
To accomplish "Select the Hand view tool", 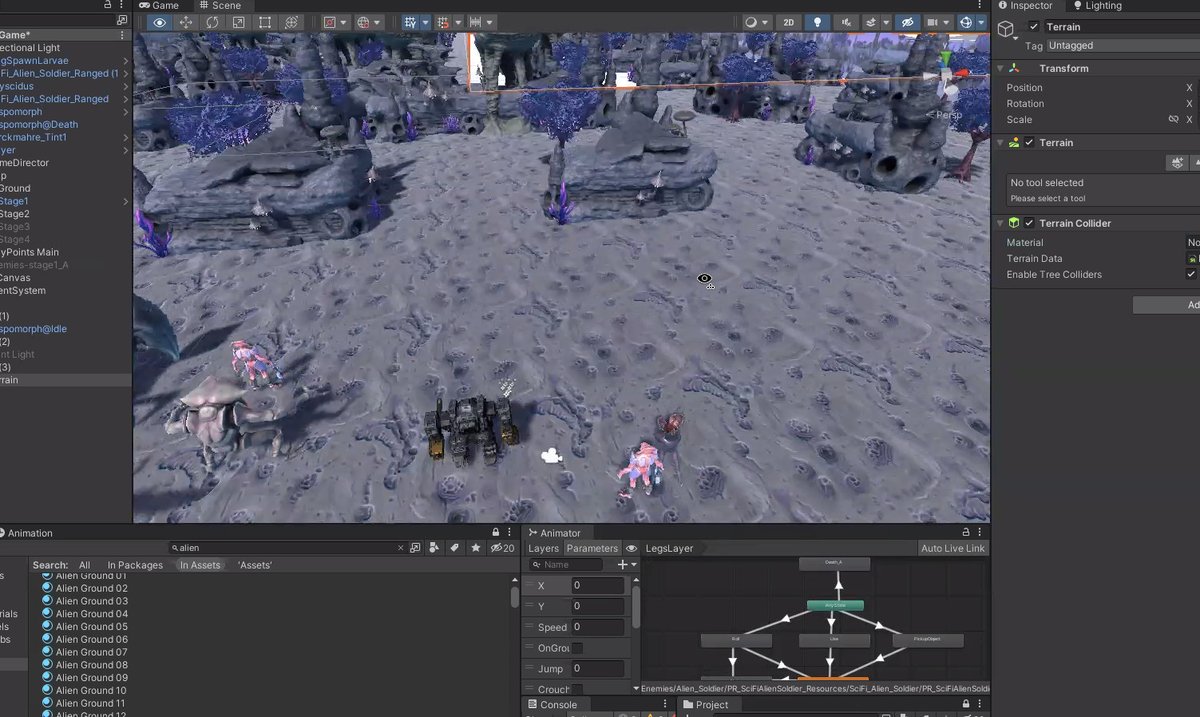I will tap(159, 21).
